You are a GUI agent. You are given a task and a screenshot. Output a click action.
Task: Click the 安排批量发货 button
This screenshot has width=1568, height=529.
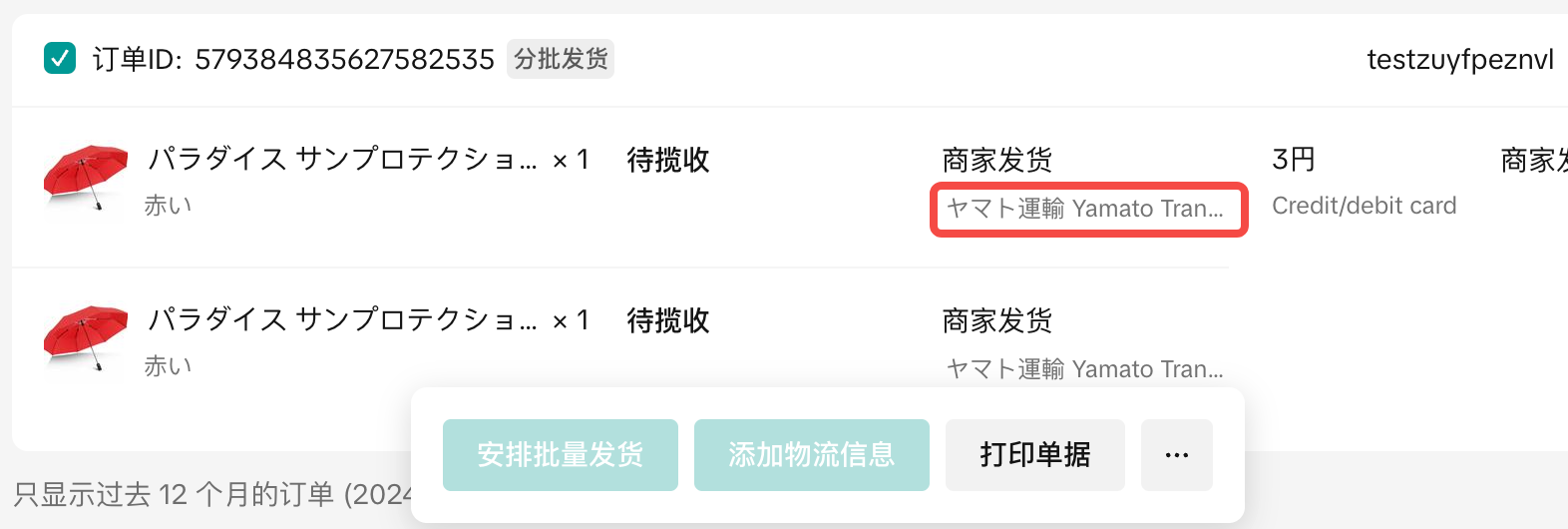click(x=561, y=455)
